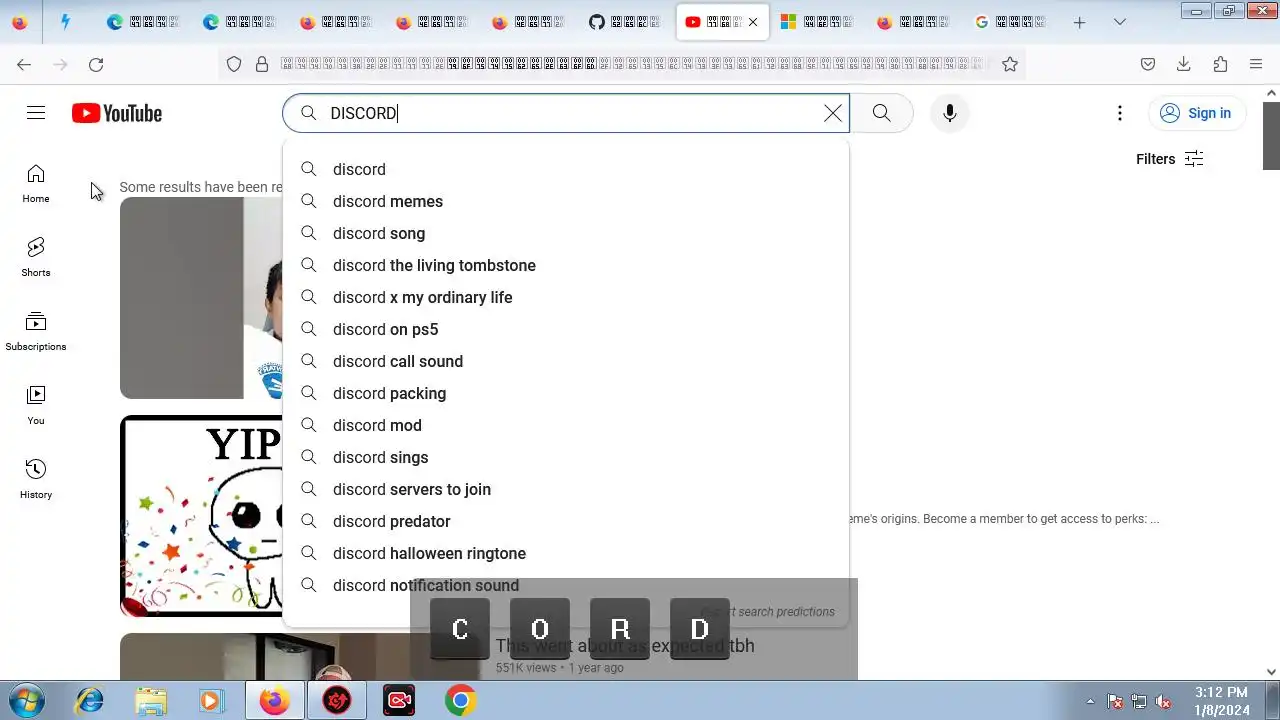Submit search with the magnifier button
The width and height of the screenshot is (1280, 720).
[x=881, y=113]
